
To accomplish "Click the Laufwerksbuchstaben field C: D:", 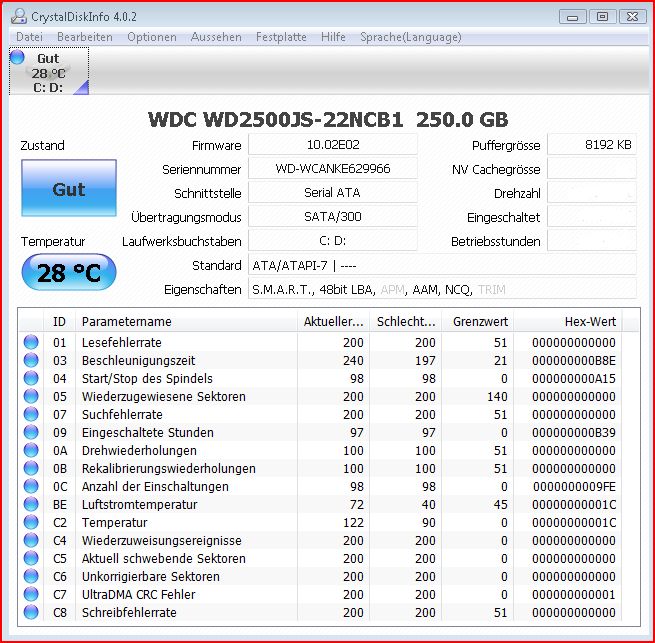I will (333, 241).
